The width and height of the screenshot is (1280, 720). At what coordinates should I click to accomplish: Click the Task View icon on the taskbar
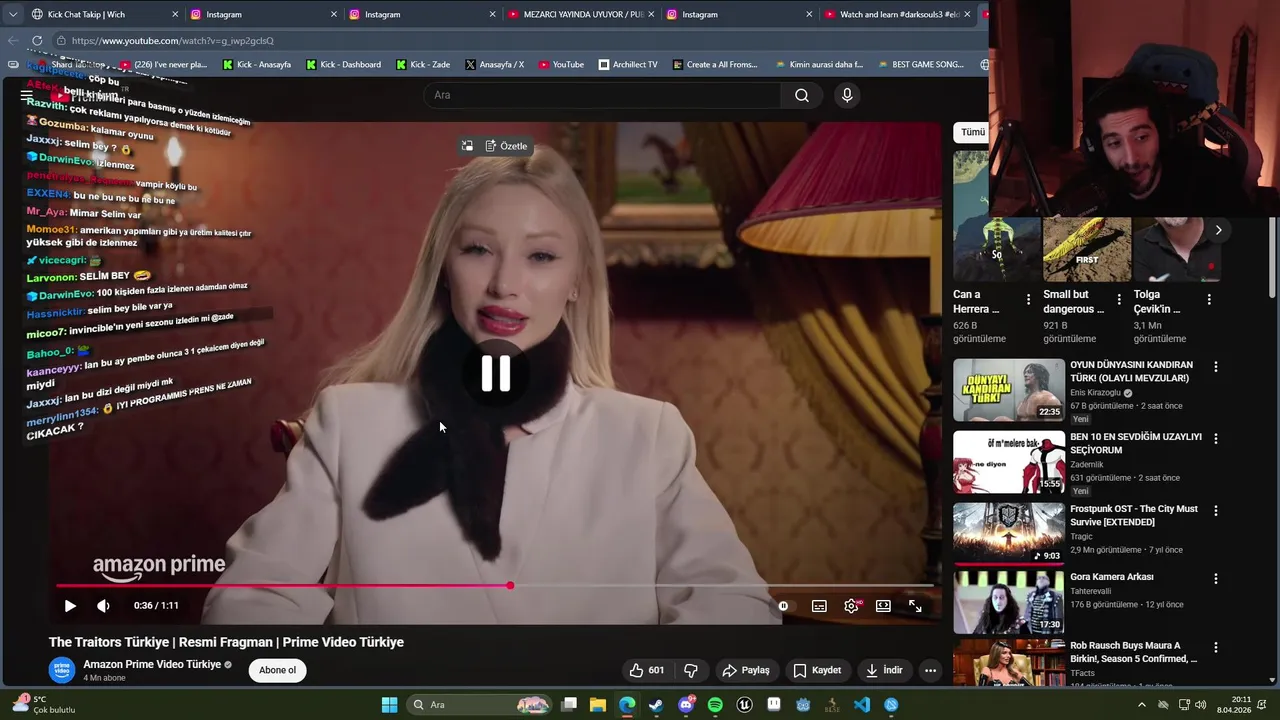pyautogui.click(x=569, y=705)
